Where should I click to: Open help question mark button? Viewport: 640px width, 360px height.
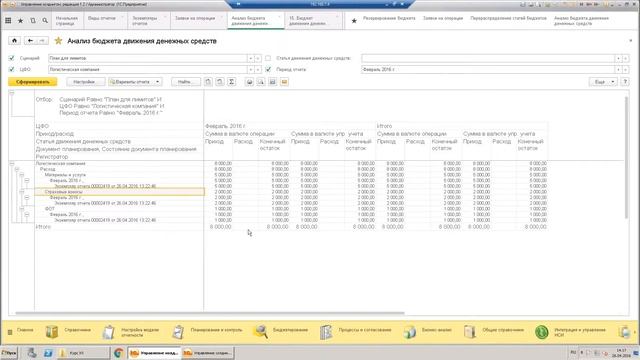click(625, 82)
